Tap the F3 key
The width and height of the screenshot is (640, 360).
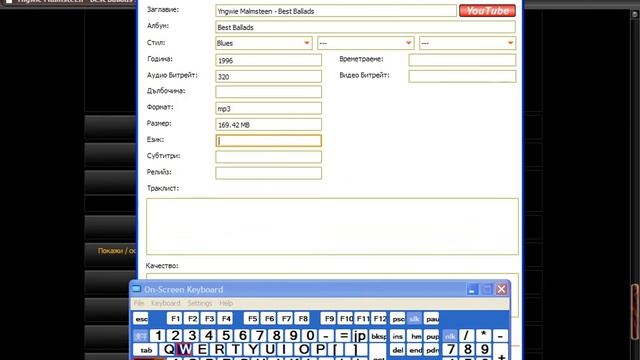coord(209,319)
